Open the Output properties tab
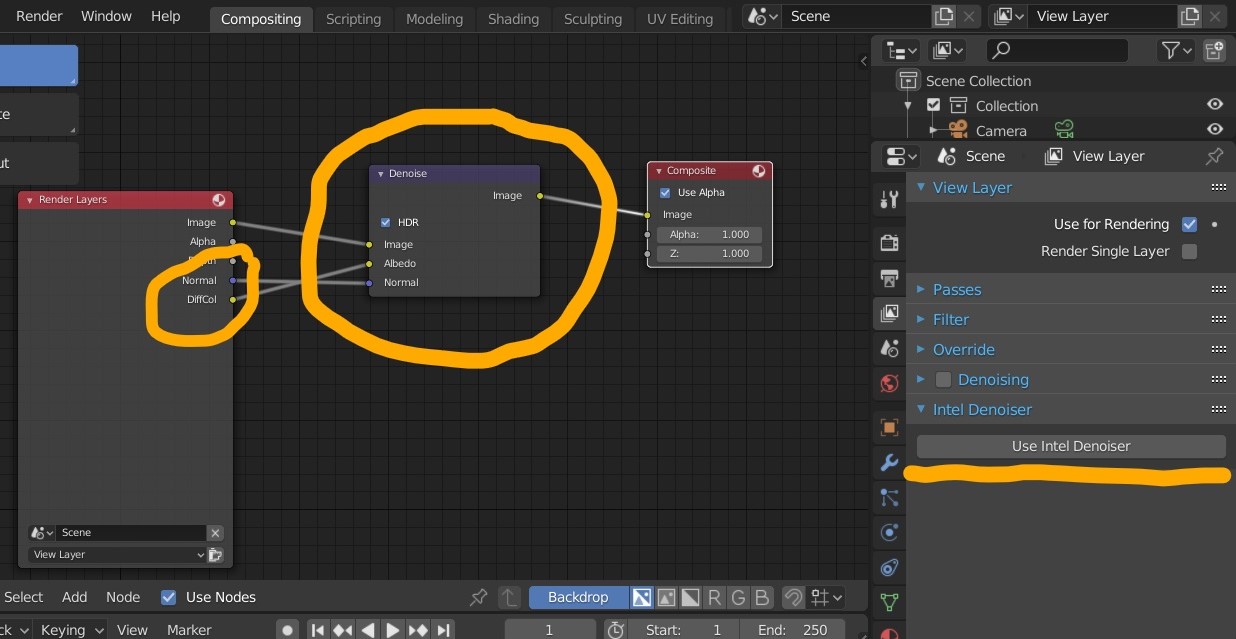 [x=888, y=277]
